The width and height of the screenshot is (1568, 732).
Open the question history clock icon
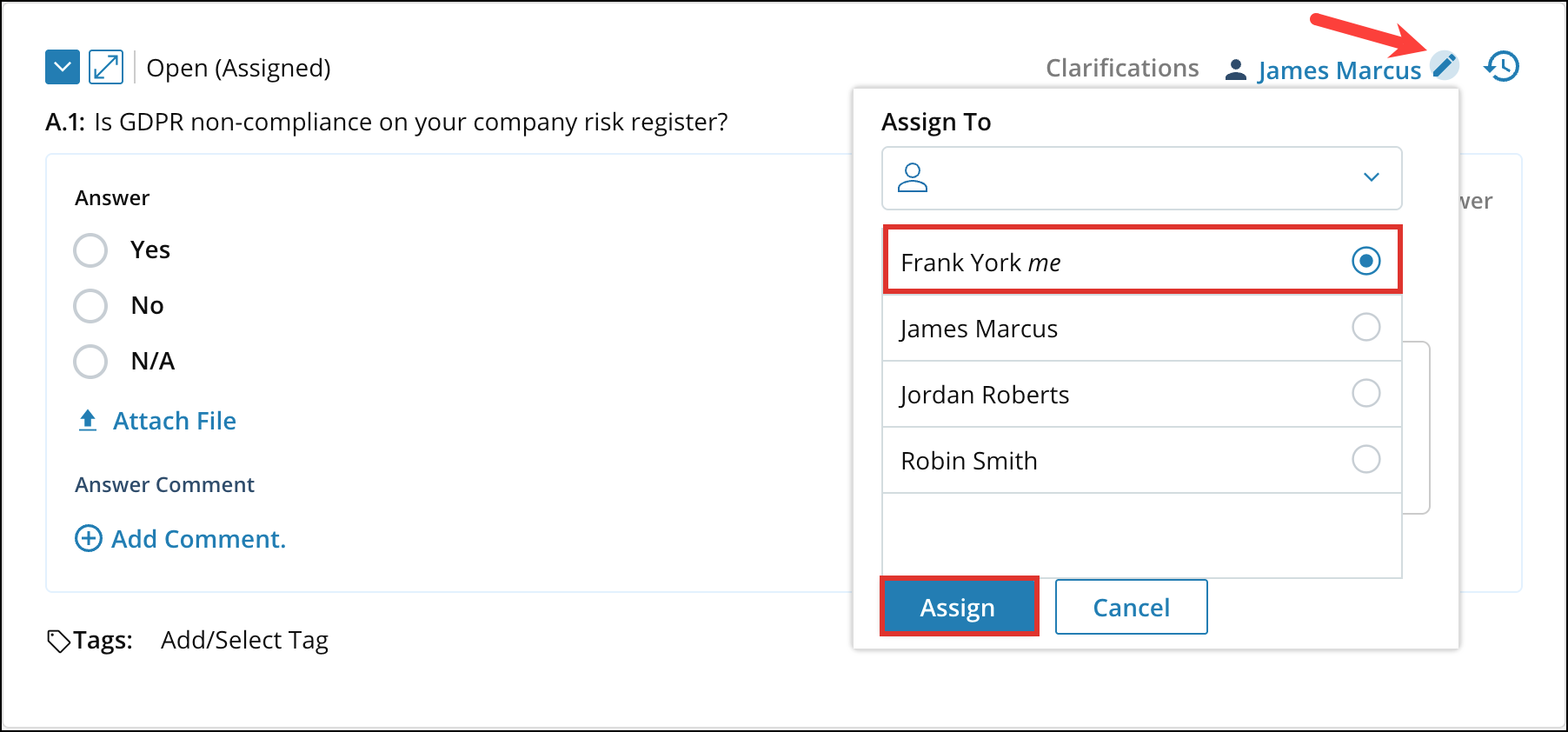[1502, 66]
